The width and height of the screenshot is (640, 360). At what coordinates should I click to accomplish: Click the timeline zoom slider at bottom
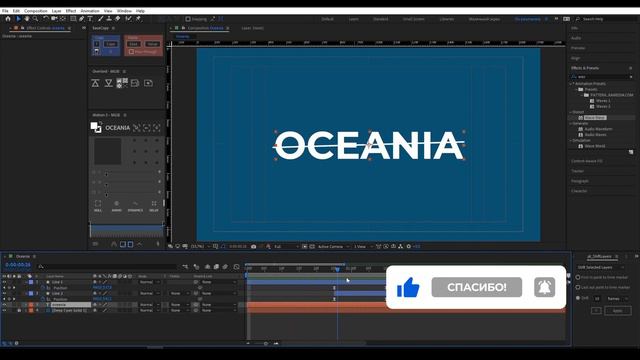[x=266, y=344]
